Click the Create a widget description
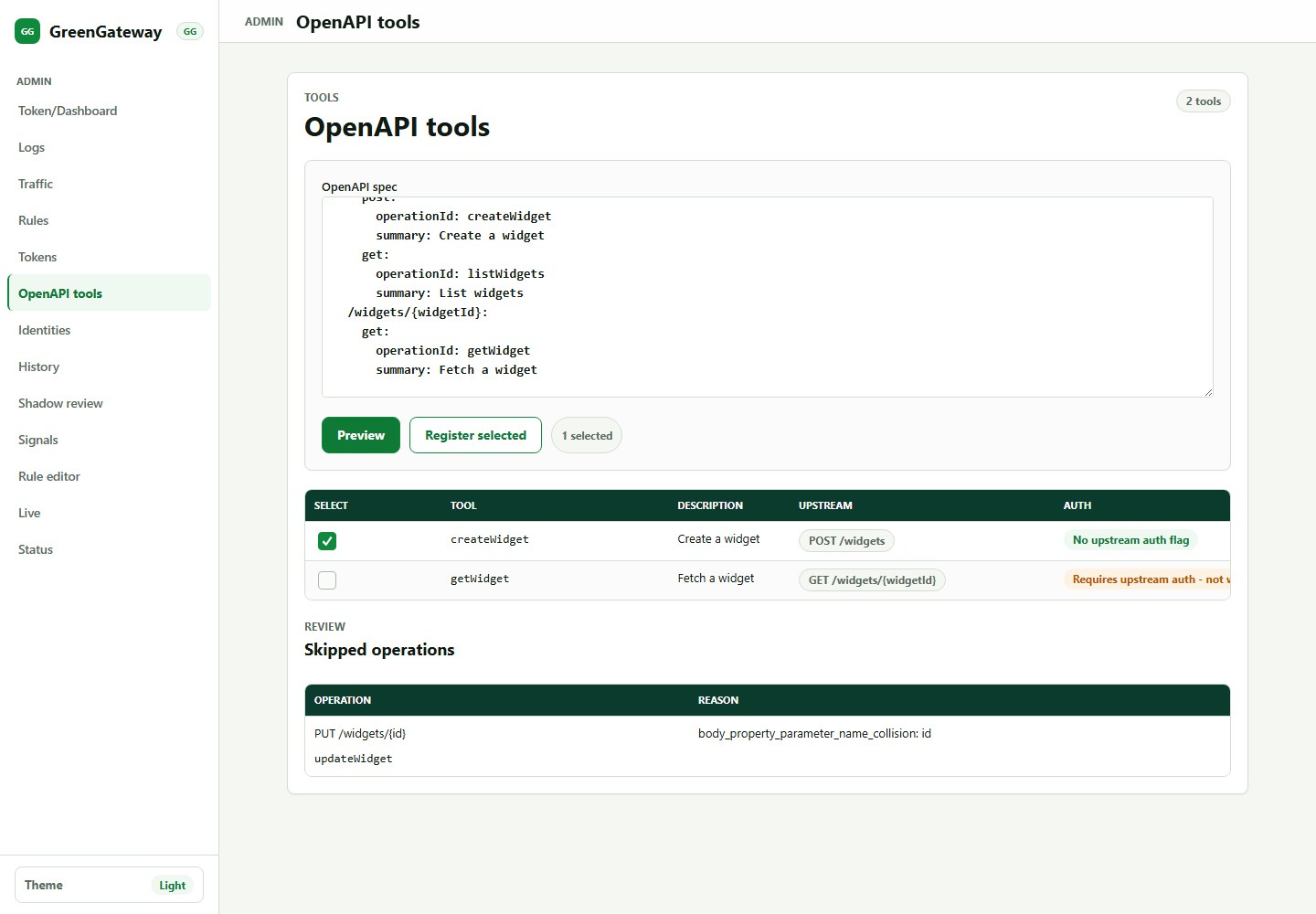 point(718,539)
